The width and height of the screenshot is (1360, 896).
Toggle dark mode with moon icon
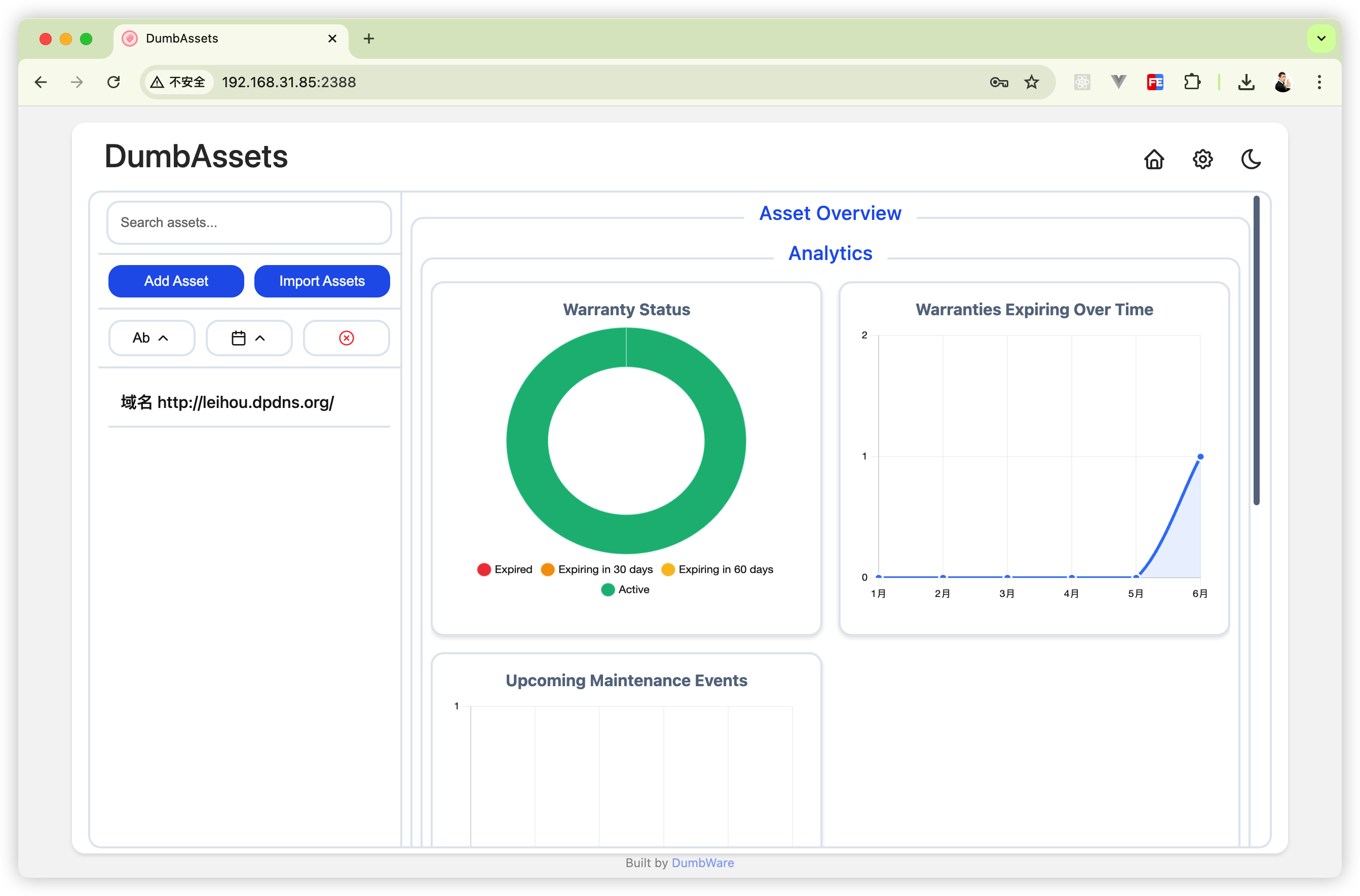(1251, 159)
